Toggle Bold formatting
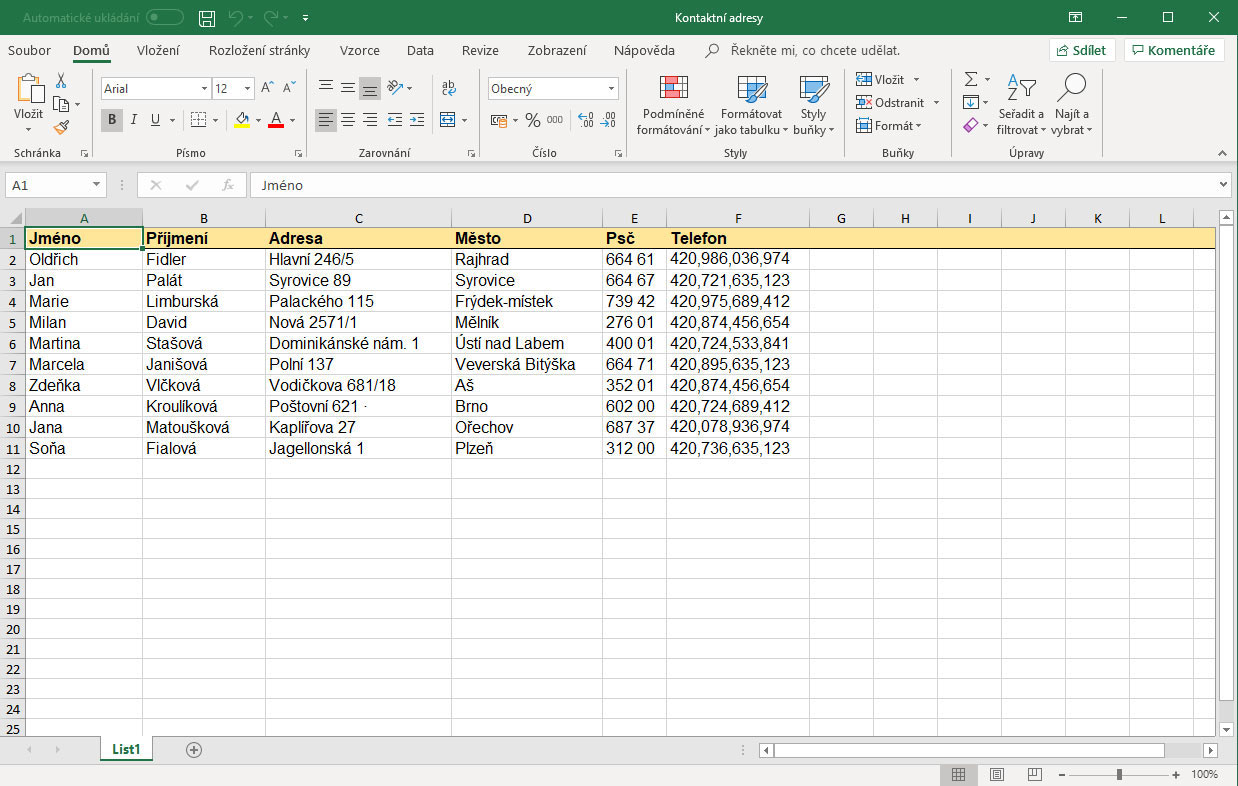Screen dimensions: 1238x786 point(112,120)
